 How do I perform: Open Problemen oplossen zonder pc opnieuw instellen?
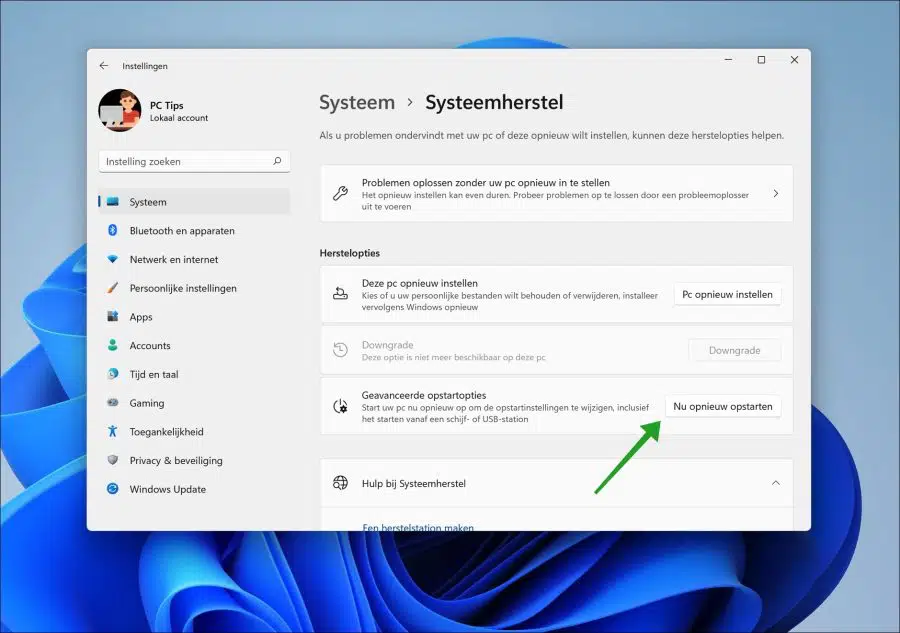557,193
